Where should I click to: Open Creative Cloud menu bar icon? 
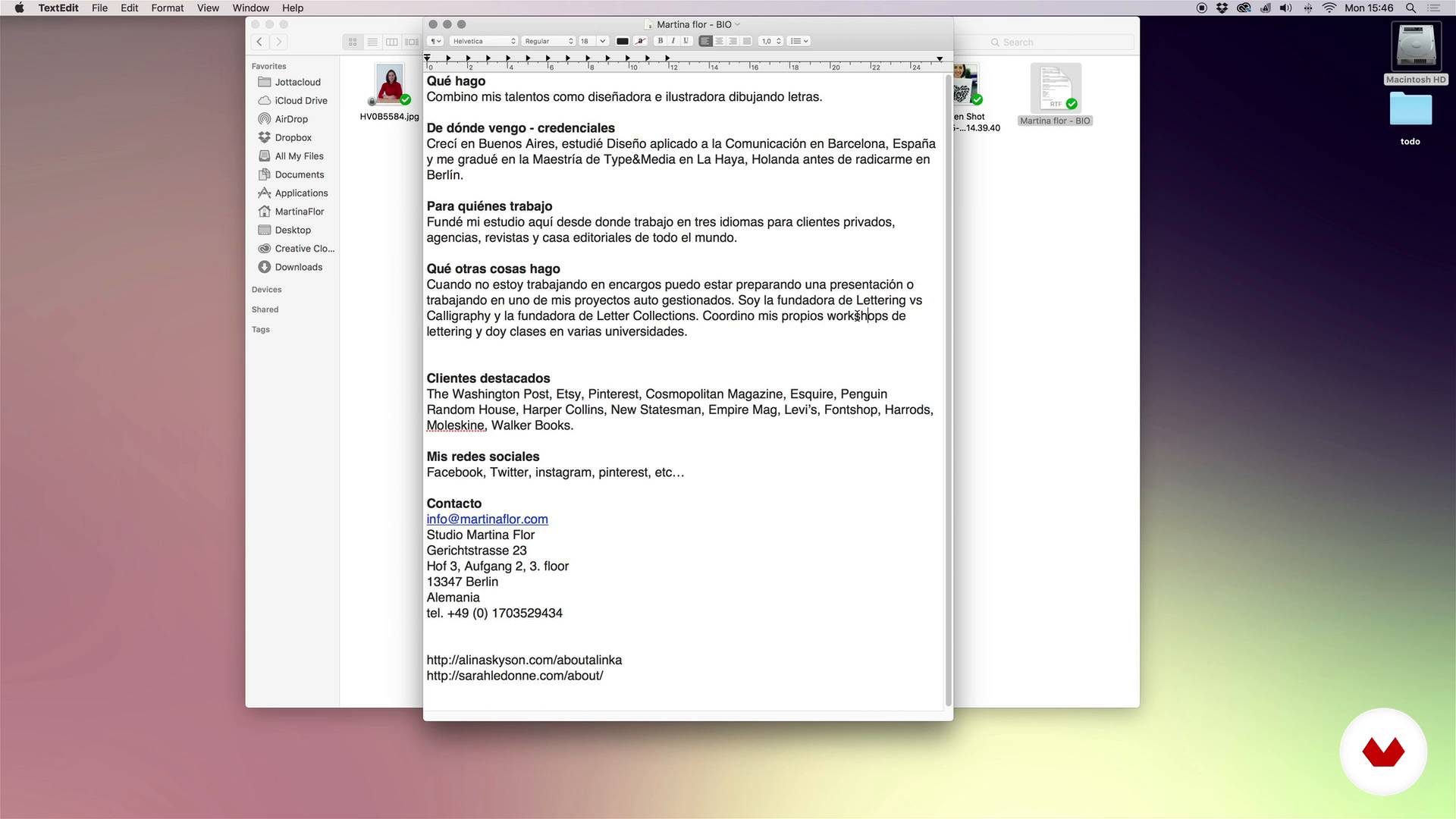[x=1244, y=8]
